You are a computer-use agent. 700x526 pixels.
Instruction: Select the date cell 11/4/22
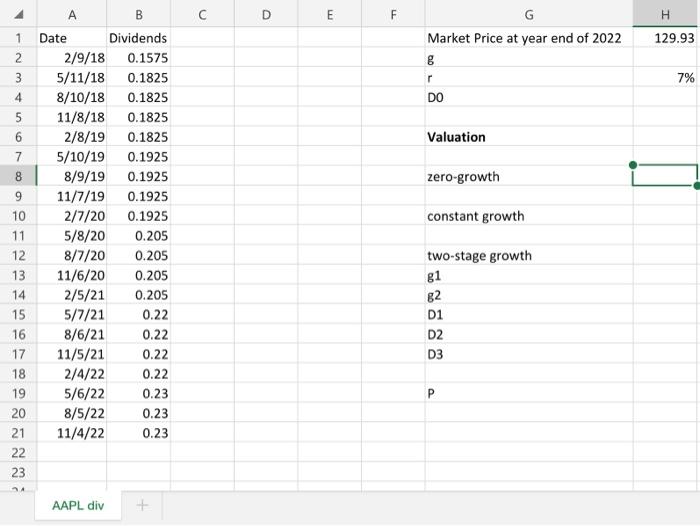point(72,433)
